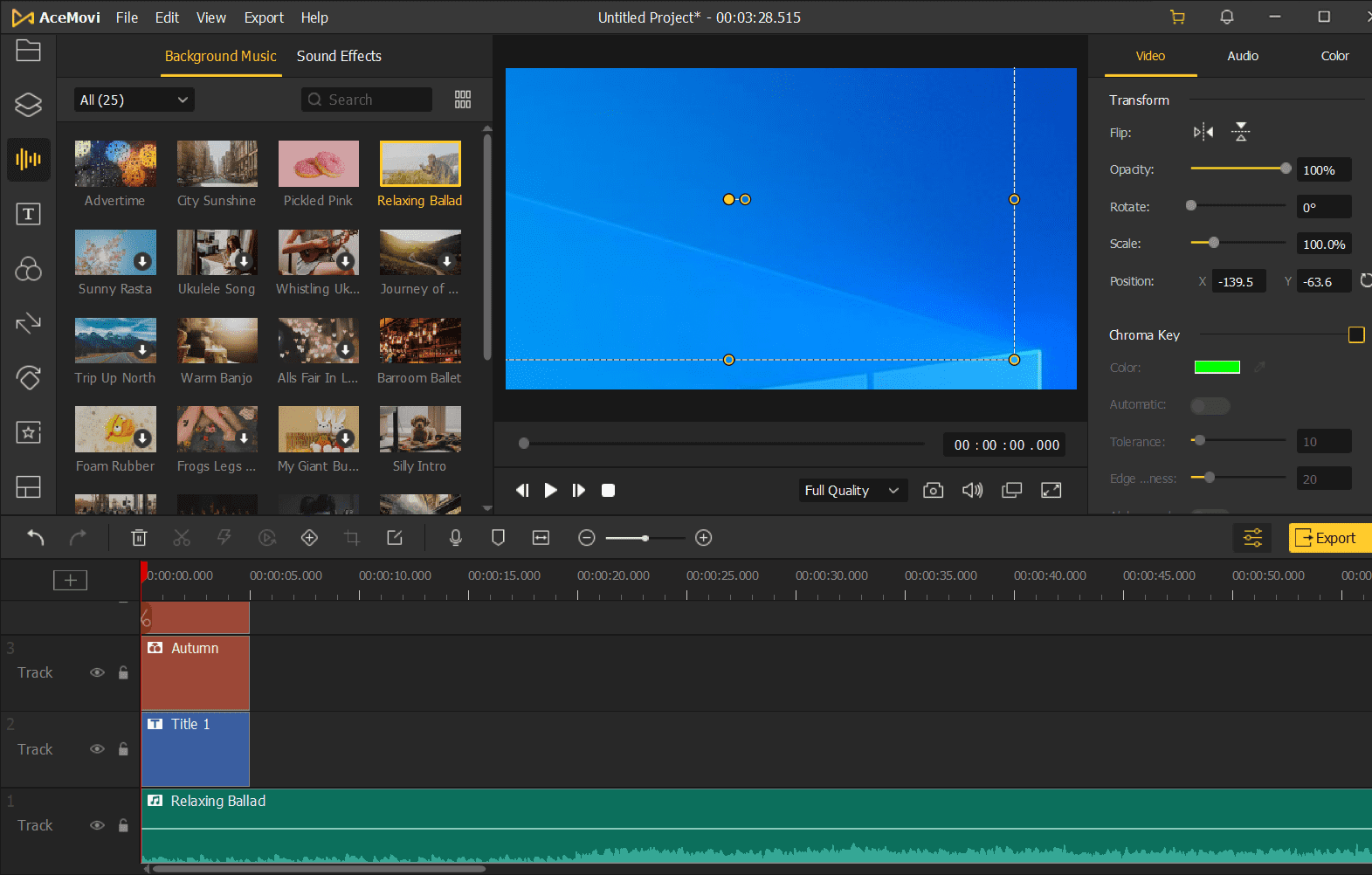Click the preview volume speaker icon
1372x875 pixels.
[972, 491]
